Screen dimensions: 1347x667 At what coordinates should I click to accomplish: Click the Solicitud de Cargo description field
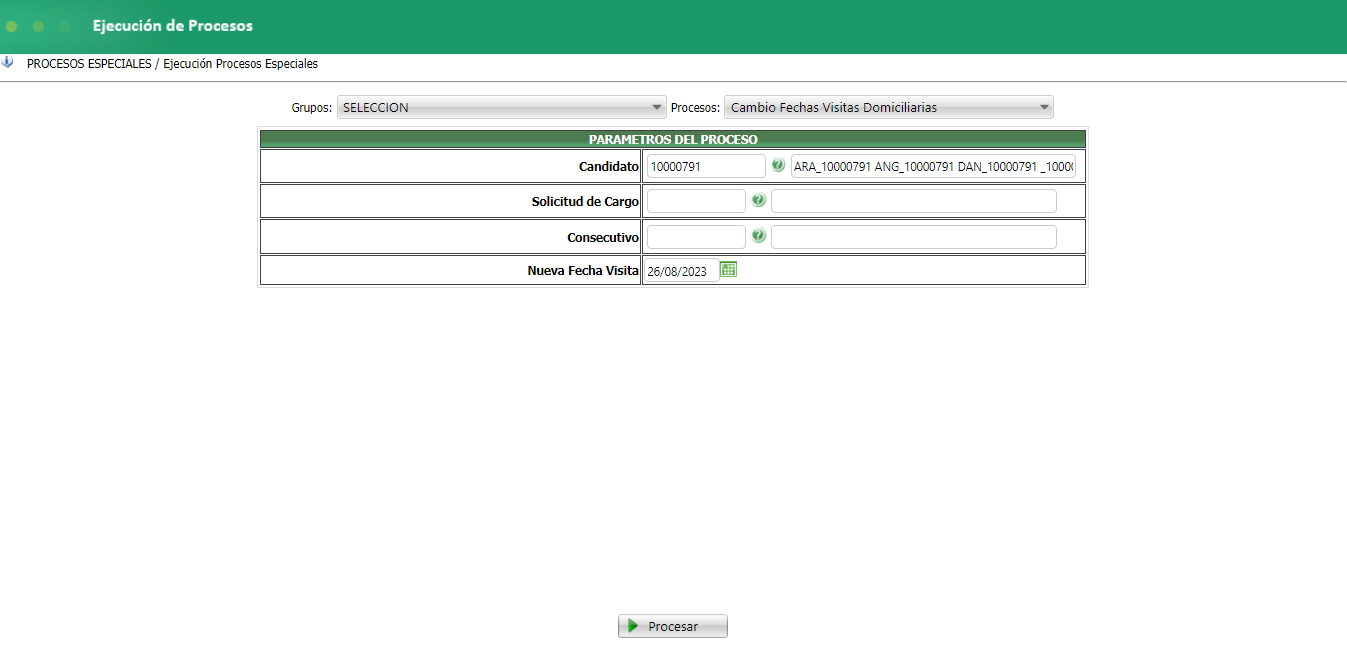(913, 201)
